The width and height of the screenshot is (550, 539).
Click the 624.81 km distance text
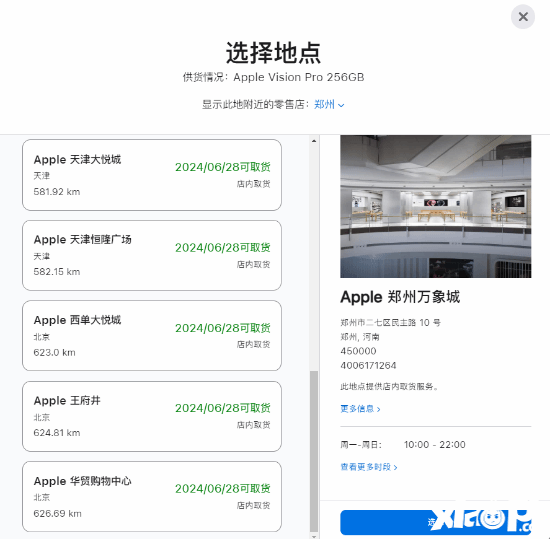pos(57,433)
